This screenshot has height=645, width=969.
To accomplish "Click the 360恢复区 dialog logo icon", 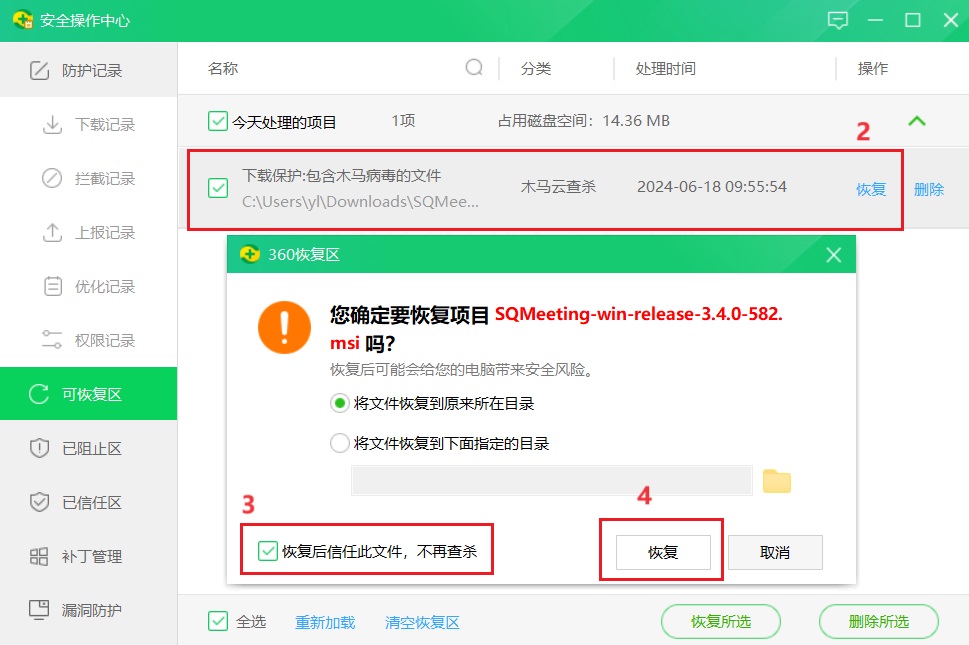I will tap(250, 254).
